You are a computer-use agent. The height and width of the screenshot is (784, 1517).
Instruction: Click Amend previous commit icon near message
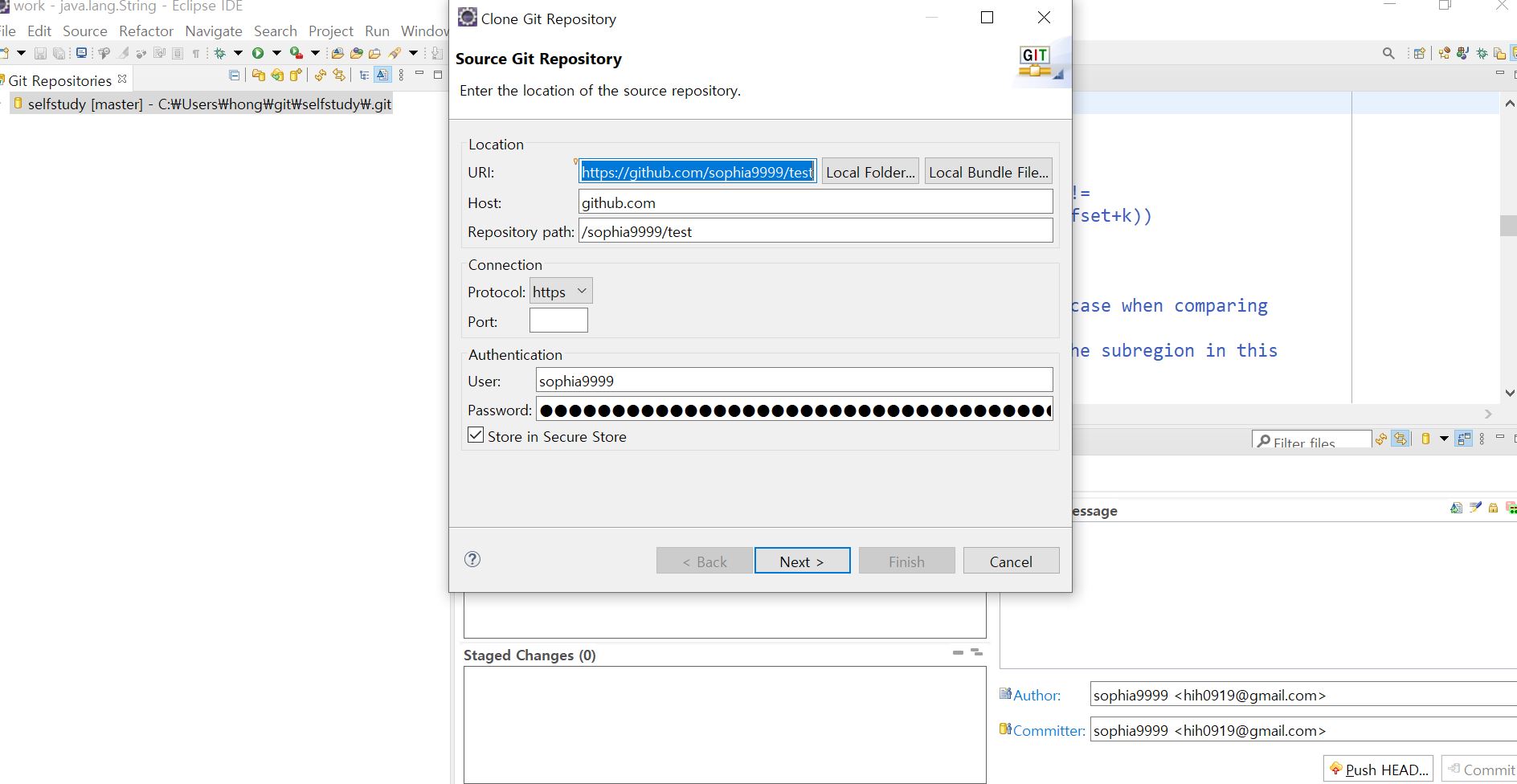[1457, 508]
